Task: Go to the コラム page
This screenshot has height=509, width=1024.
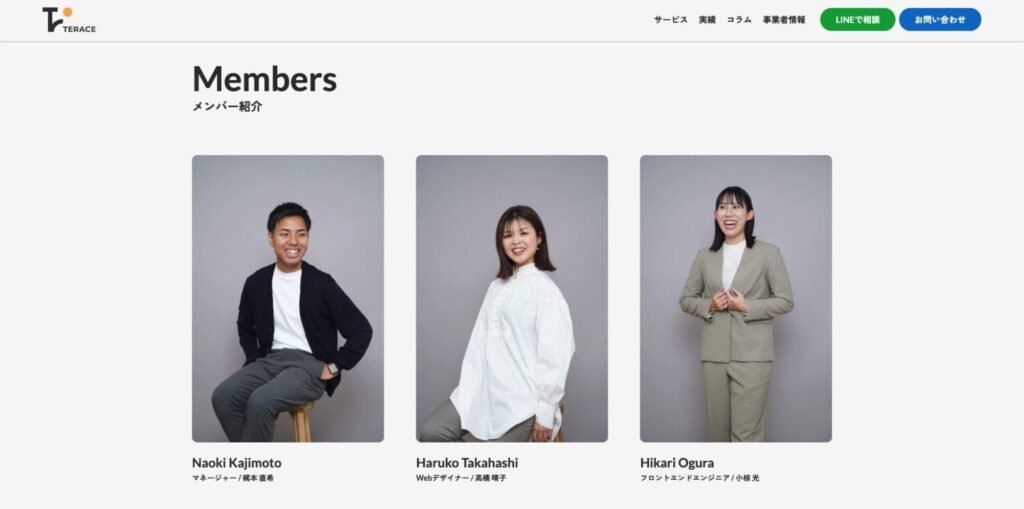Action: coord(739,20)
